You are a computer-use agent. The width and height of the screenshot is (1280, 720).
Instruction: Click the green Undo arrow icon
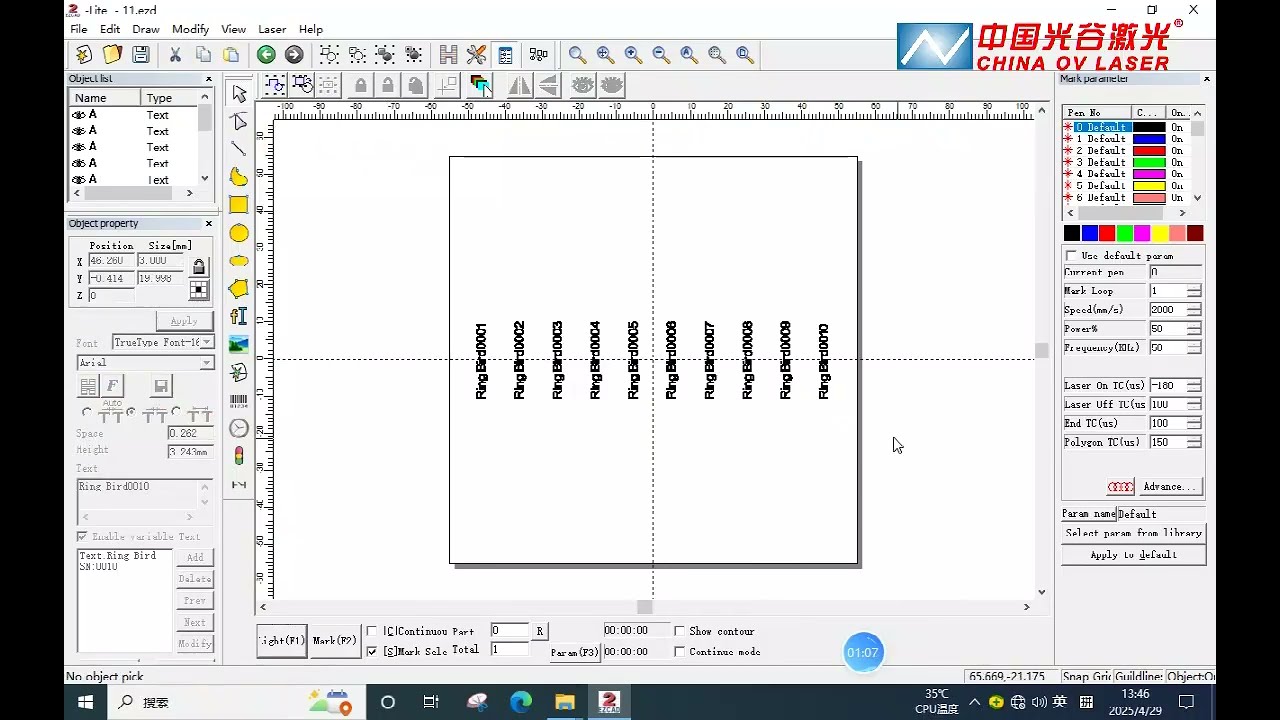[266, 54]
